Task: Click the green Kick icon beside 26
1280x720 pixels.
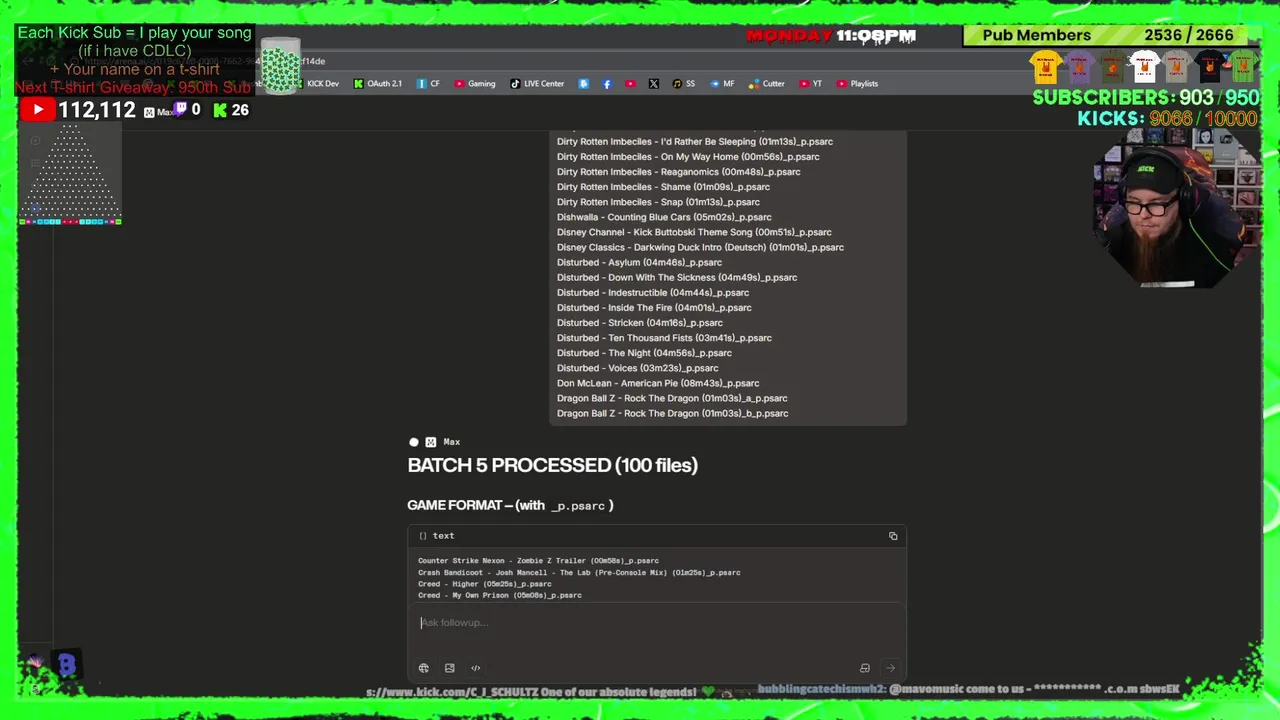Action: pos(220,110)
